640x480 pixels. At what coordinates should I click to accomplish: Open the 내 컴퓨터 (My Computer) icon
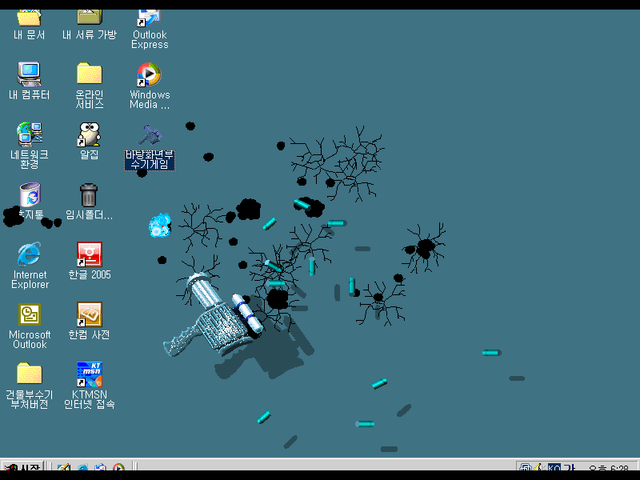click(x=29, y=75)
